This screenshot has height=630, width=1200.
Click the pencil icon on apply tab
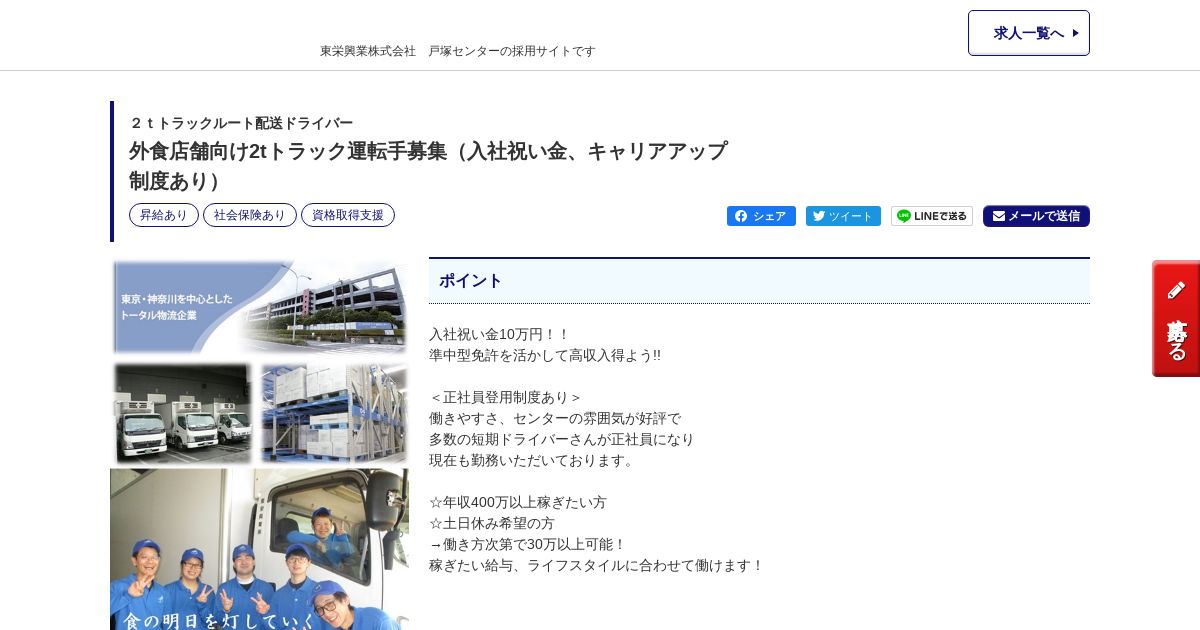pyautogui.click(x=1176, y=290)
